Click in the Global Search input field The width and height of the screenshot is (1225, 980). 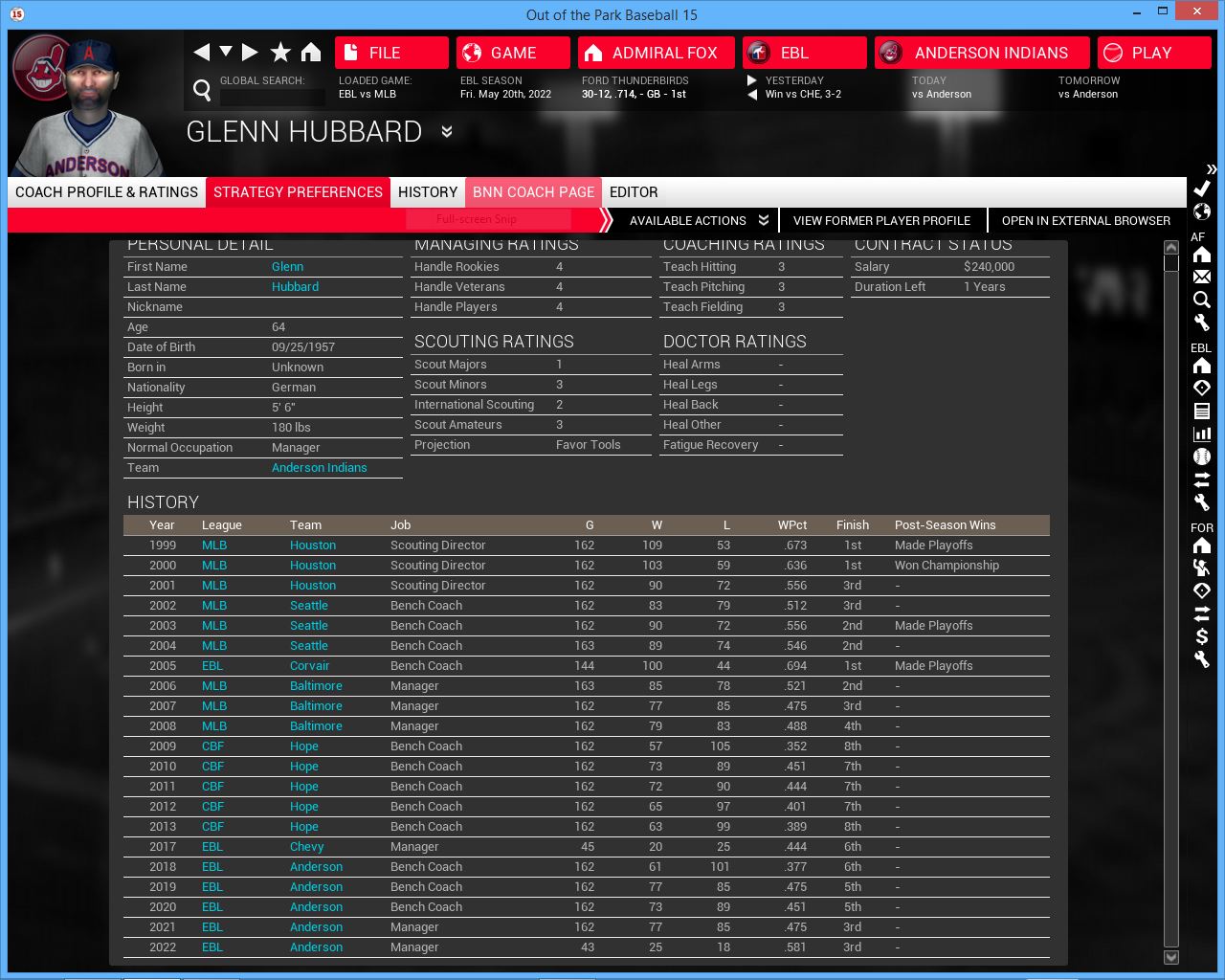(272, 97)
